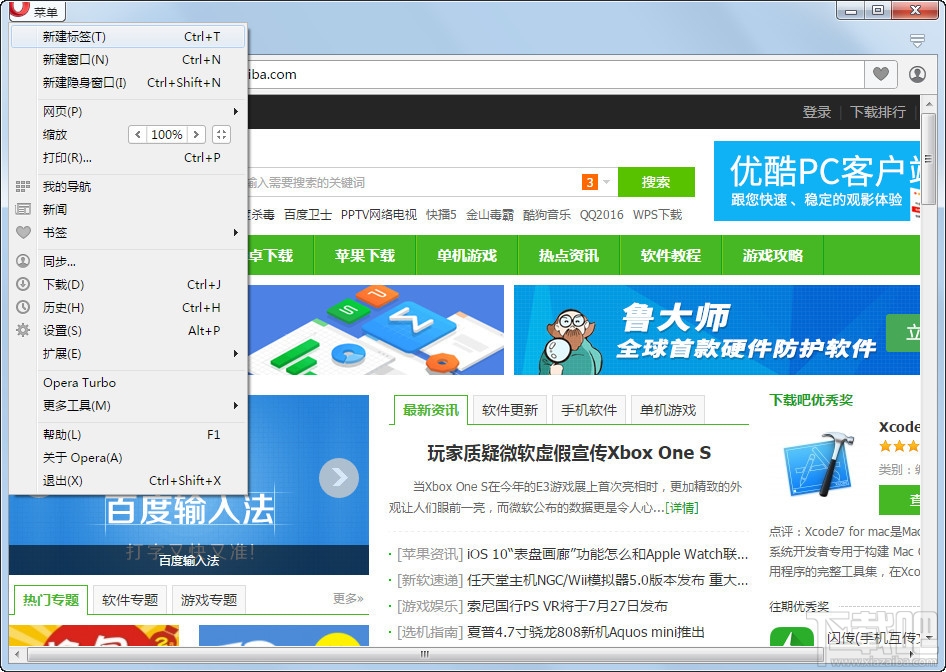Click the grid icon beside 我的导航
Screen dimensions: 946x672
click(x=22, y=186)
